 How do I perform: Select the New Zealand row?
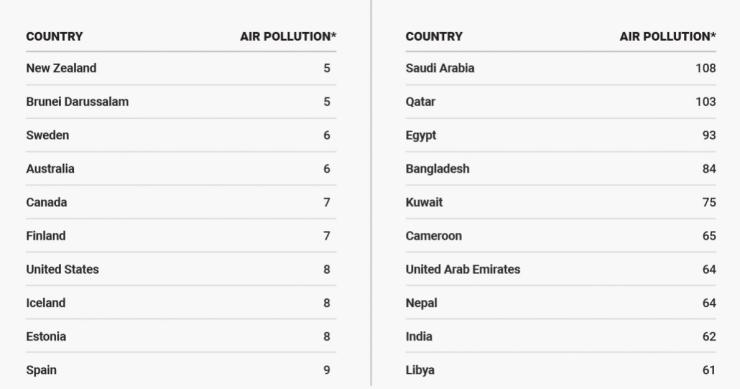[x=181, y=68]
